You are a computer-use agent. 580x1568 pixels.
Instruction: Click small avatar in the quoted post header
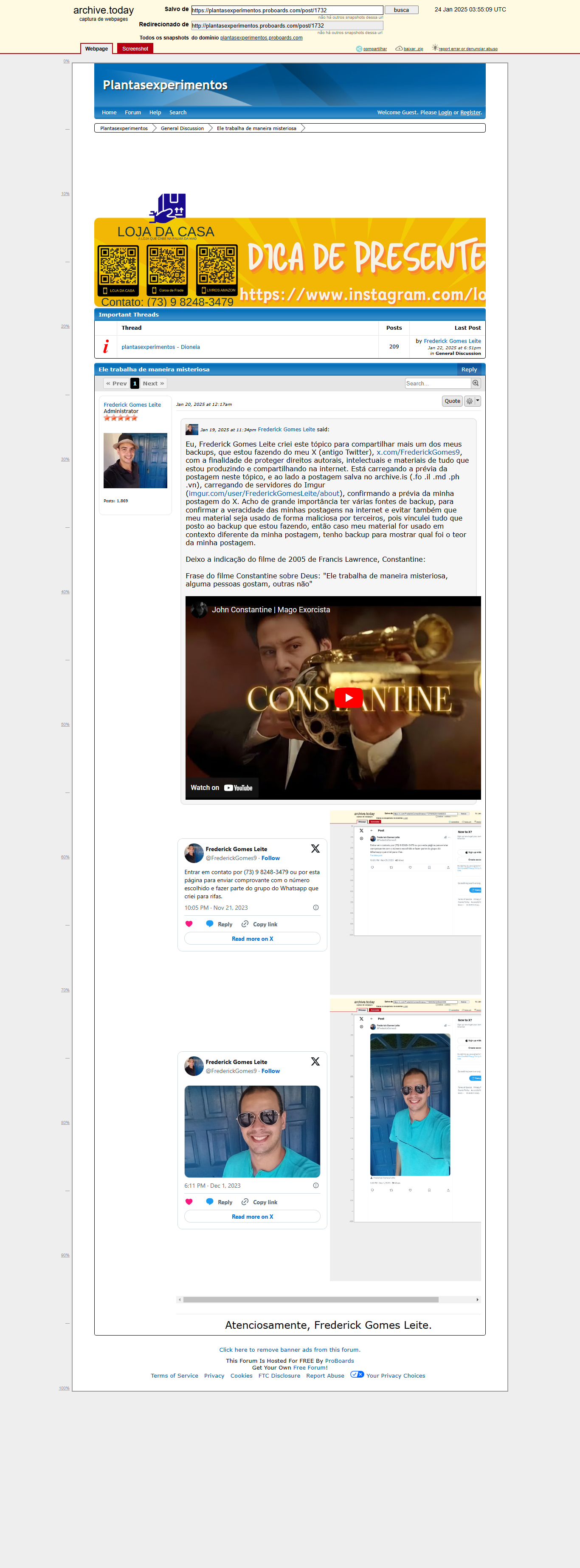tap(191, 429)
